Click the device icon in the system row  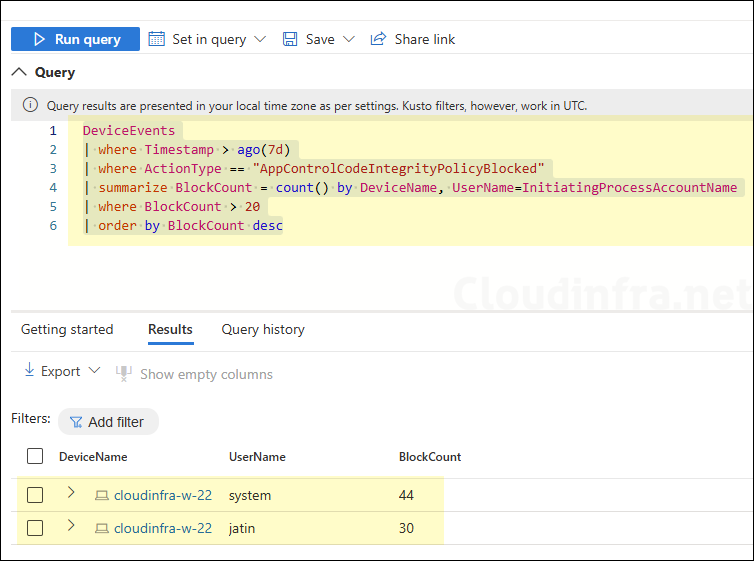pyautogui.click(x=101, y=495)
